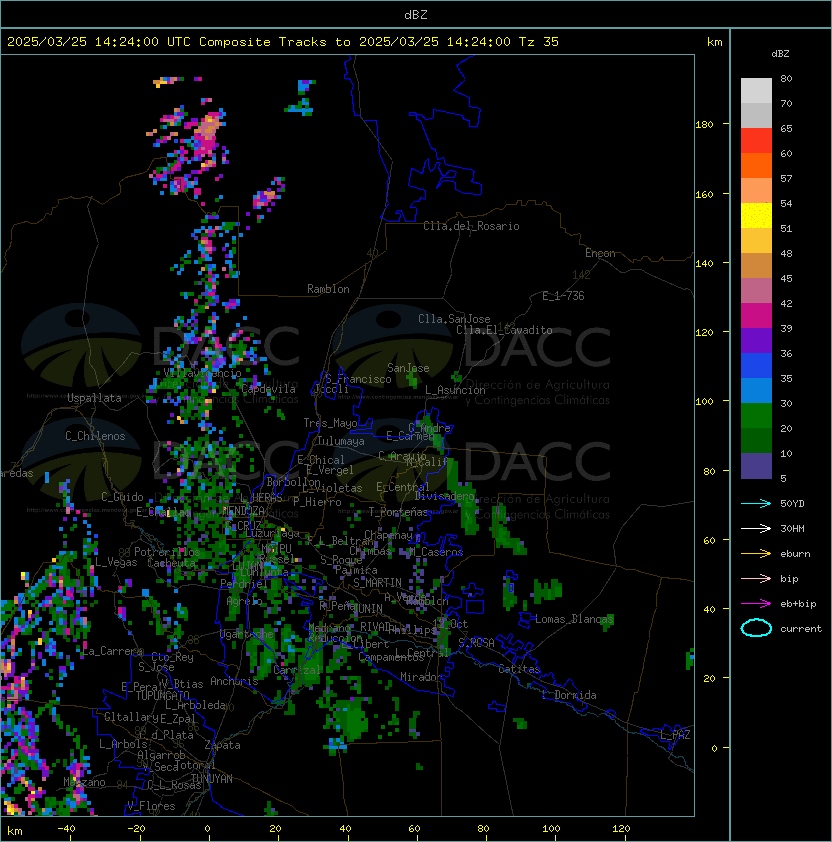Image resolution: width=832 pixels, height=842 pixels.
Task: Click the yellow eburn arrow legend icon
Action: tap(756, 554)
